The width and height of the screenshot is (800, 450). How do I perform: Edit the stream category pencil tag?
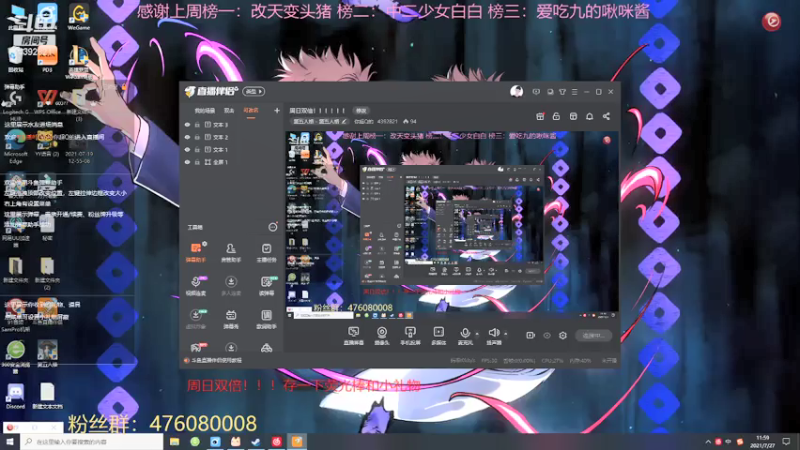320,121
